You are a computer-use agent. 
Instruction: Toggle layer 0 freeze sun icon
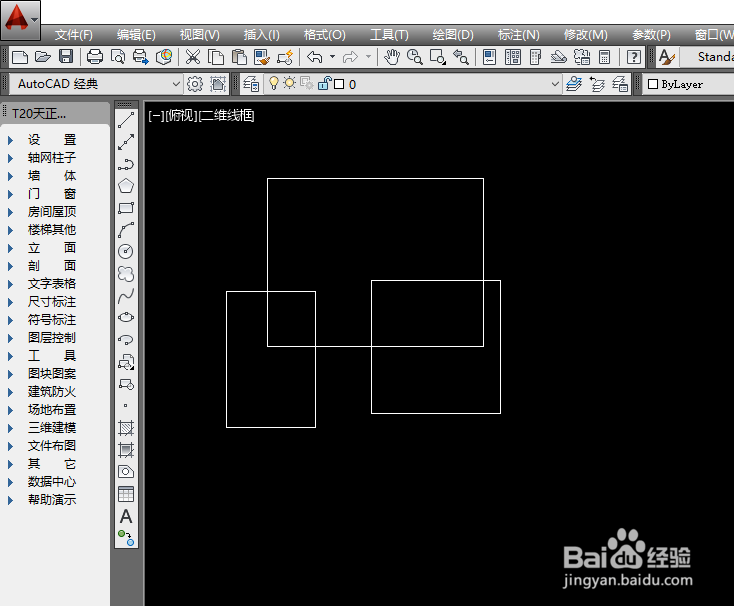[290, 83]
